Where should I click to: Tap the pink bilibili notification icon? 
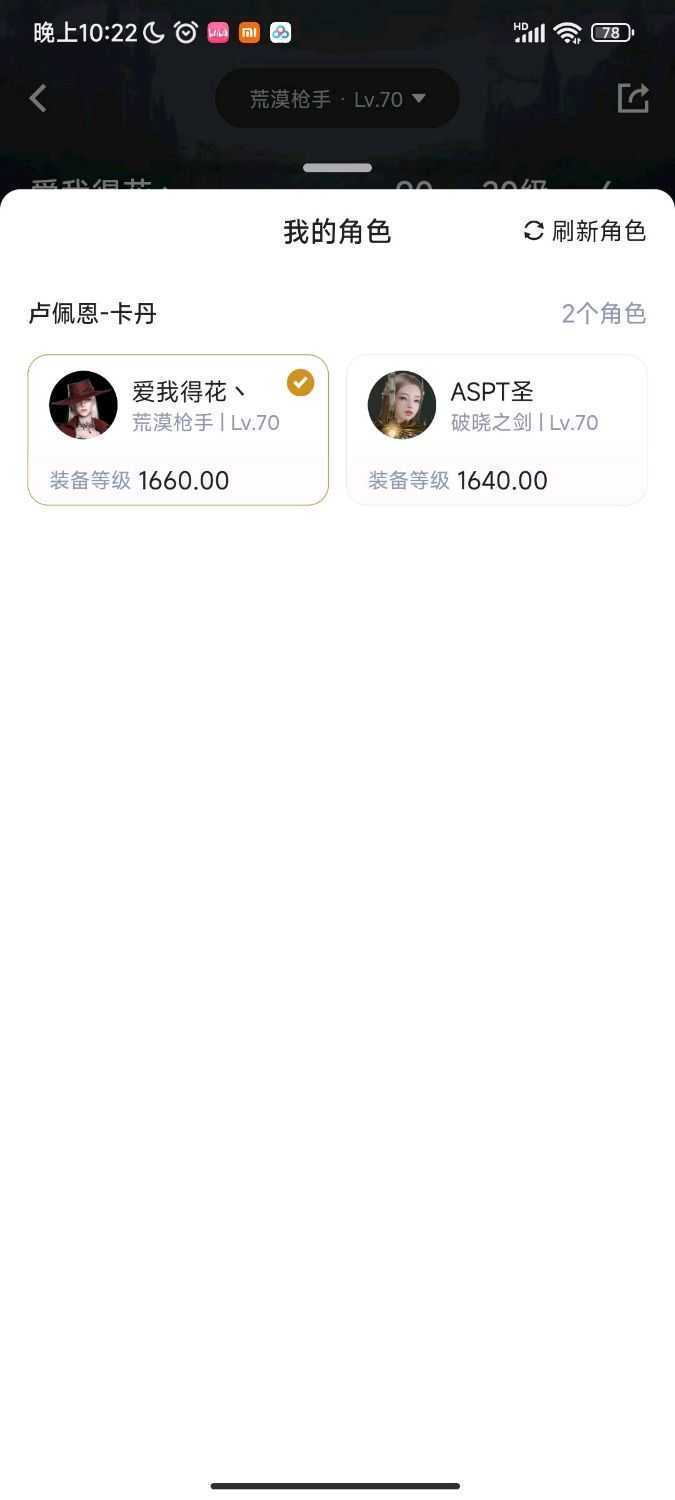click(218, 32)
